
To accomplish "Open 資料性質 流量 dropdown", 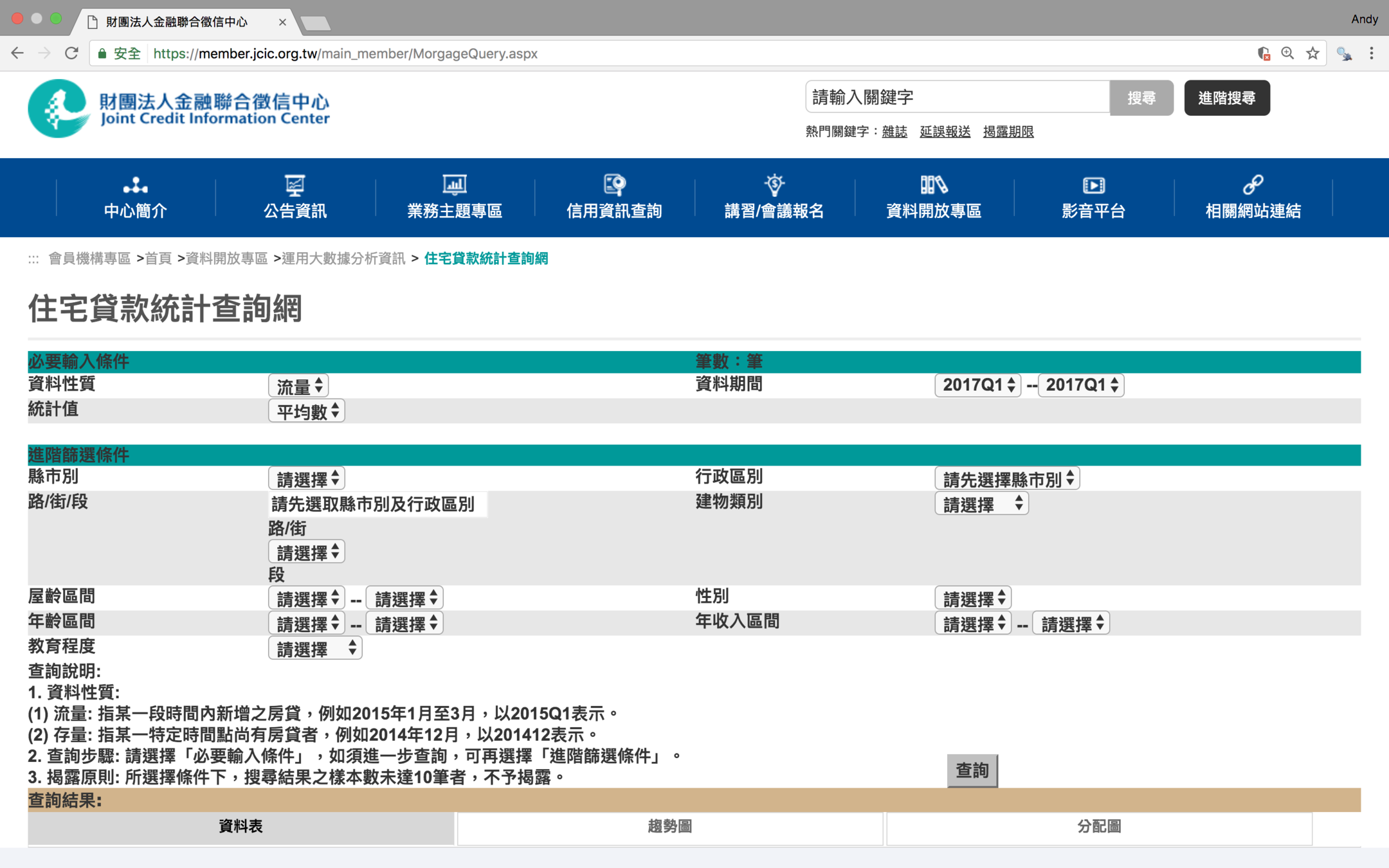I will tap(298, 386).
